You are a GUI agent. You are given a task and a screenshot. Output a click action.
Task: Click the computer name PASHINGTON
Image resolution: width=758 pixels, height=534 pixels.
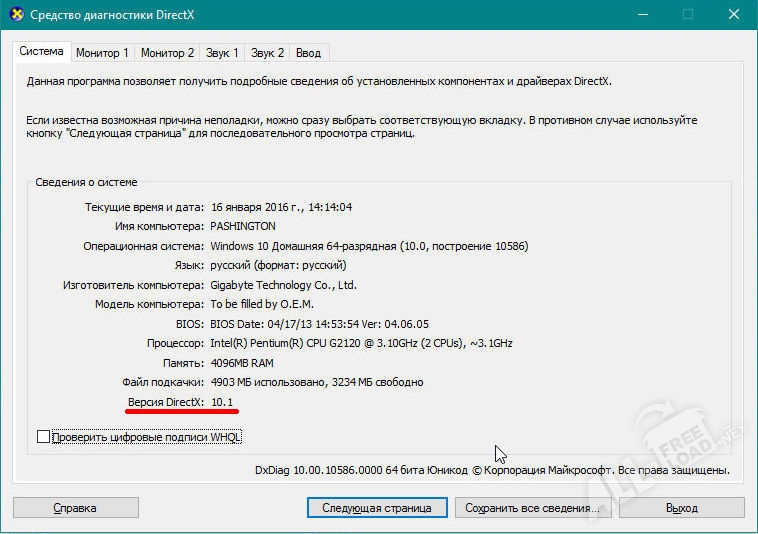pyautogui.click(x=242, y=226)
